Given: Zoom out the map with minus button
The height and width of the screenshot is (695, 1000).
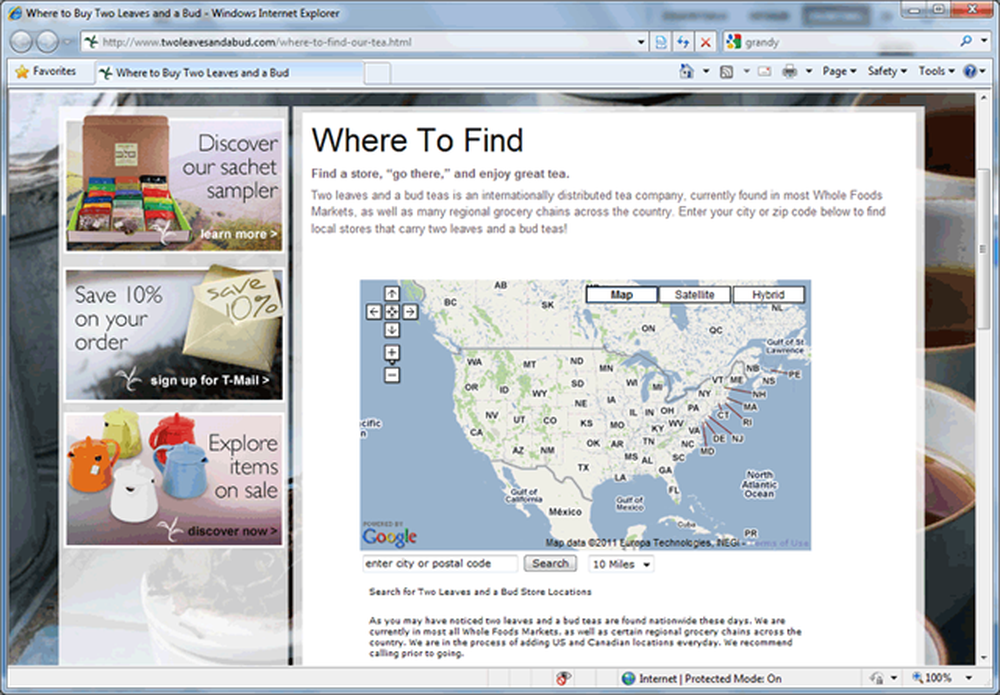Looking at the screenshot, I should click(392, 375).
